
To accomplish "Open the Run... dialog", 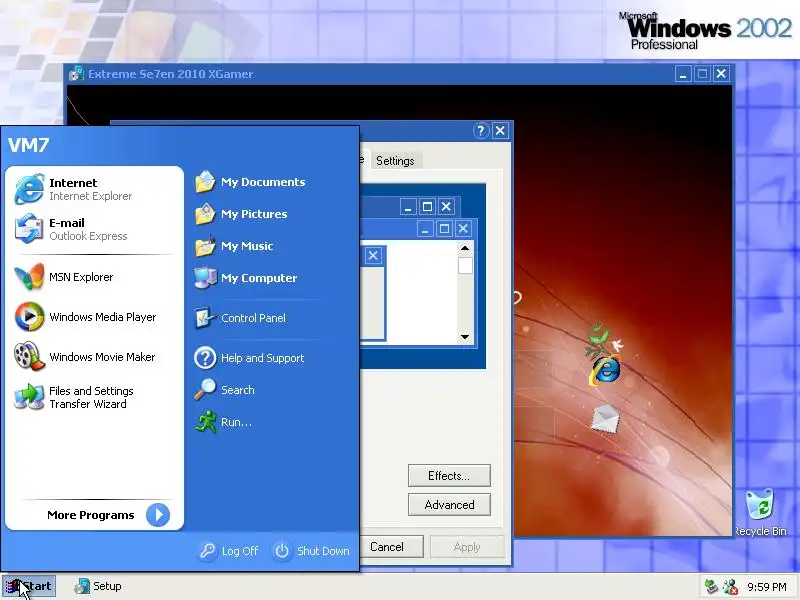I will [223, 422].
